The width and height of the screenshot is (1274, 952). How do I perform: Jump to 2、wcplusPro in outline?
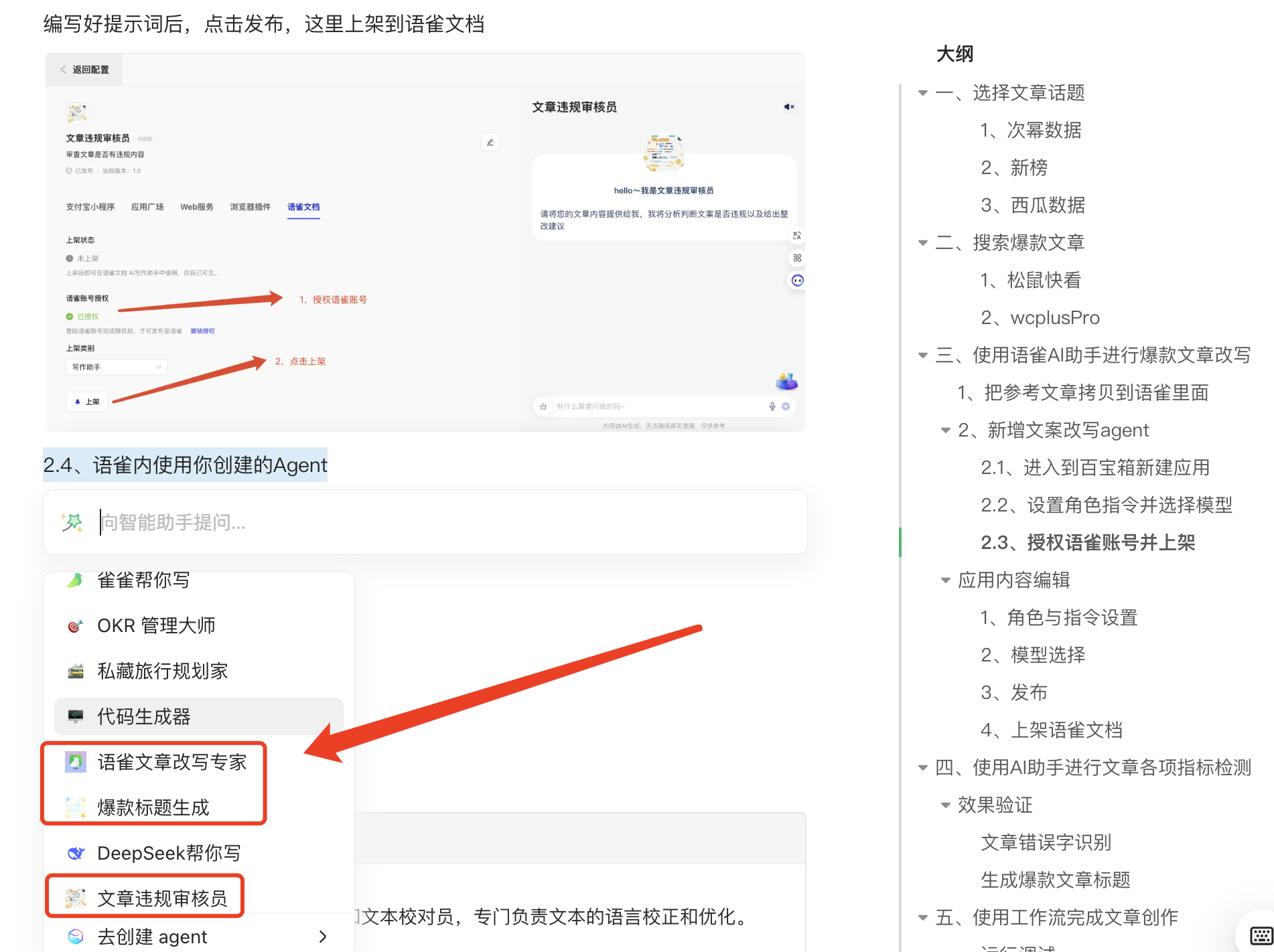click(1040, 318)
